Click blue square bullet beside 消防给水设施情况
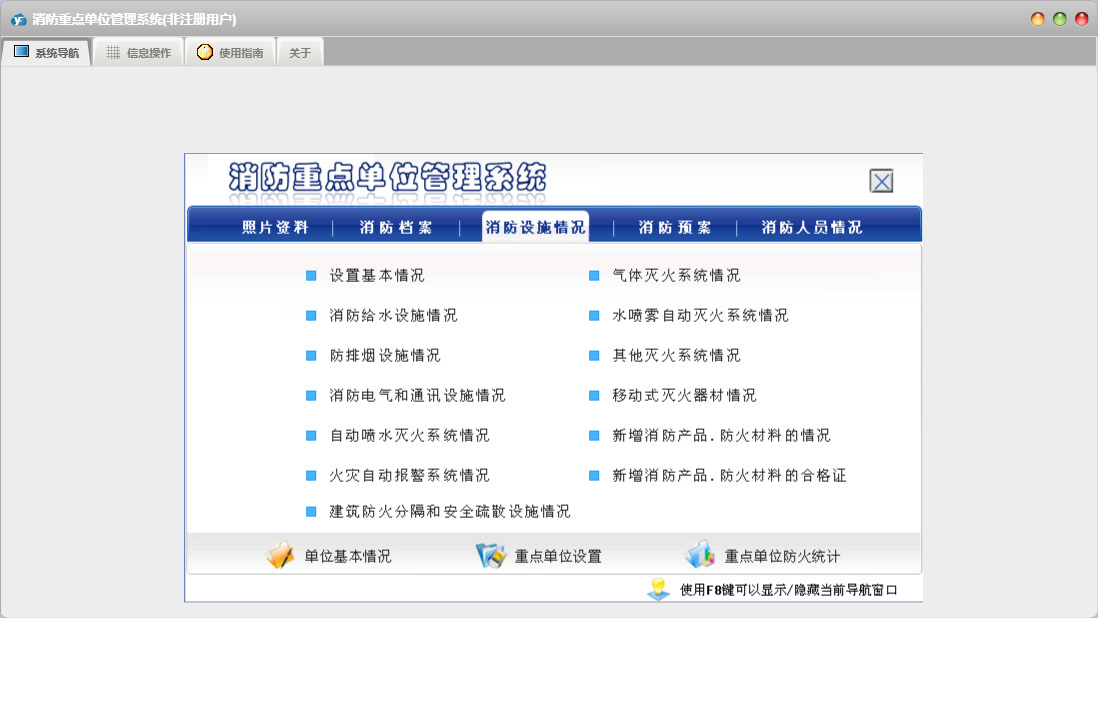 tap(311, 316)
